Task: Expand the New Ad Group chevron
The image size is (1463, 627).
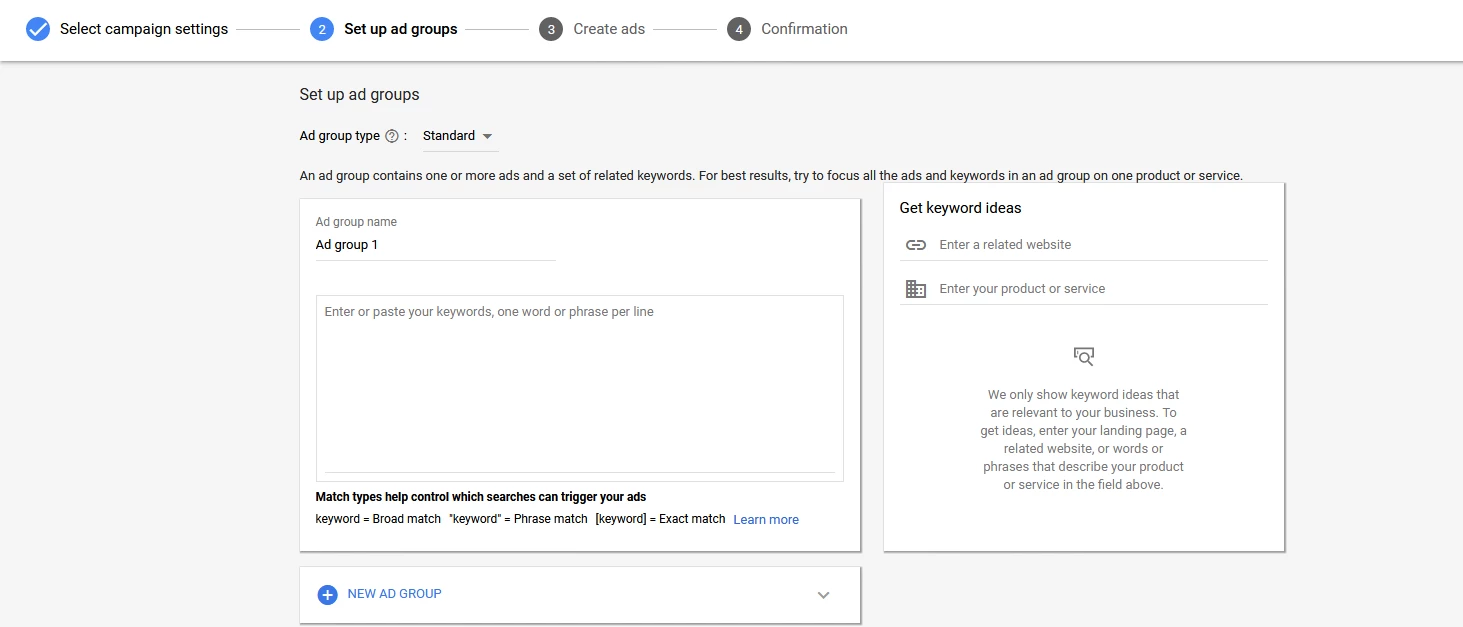Action: pyautogui.click(x=824, y=595)
